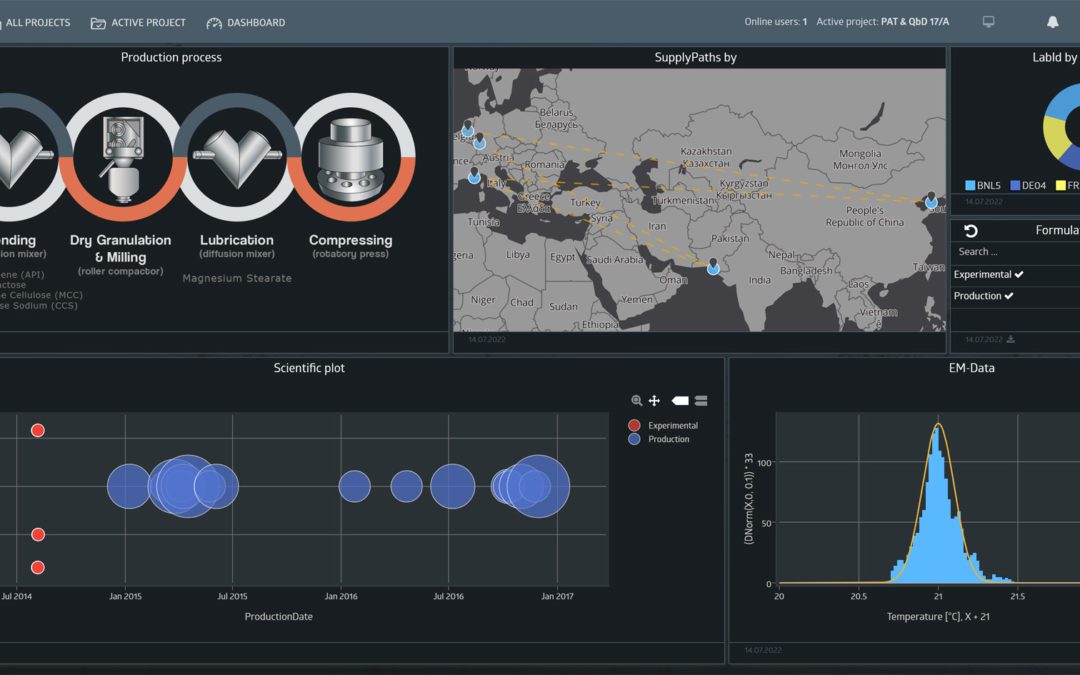Click the histogram peak in EM-Data
Screen dimensions: 1080x675
pos(936,430)
